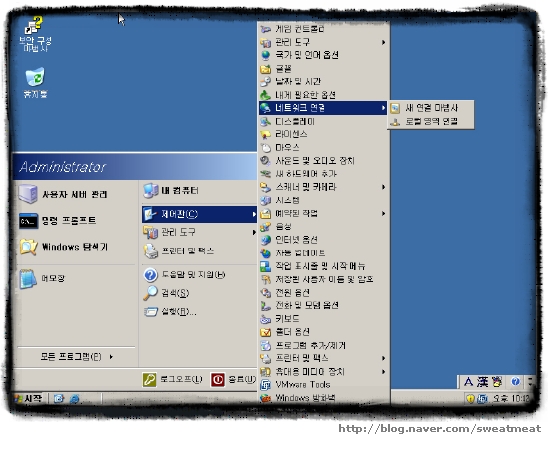Launch 명령 프롬프트 from start menu
Screen dimensions: 548x450
point(58,221)
